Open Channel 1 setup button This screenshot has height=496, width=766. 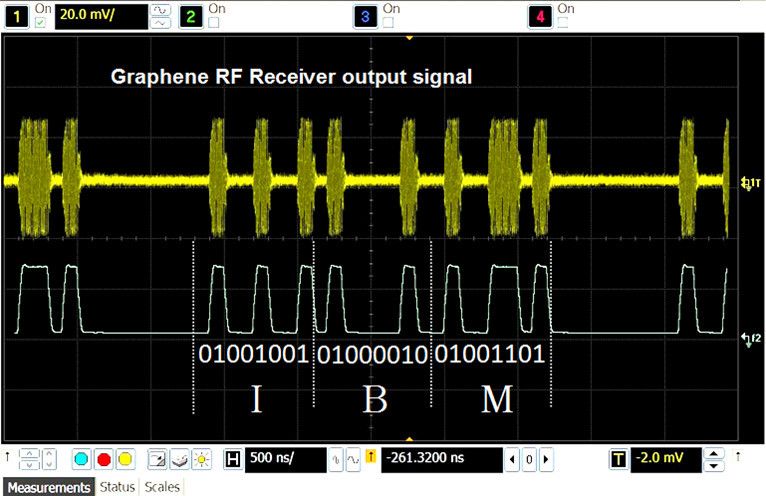tap(17, 16)
